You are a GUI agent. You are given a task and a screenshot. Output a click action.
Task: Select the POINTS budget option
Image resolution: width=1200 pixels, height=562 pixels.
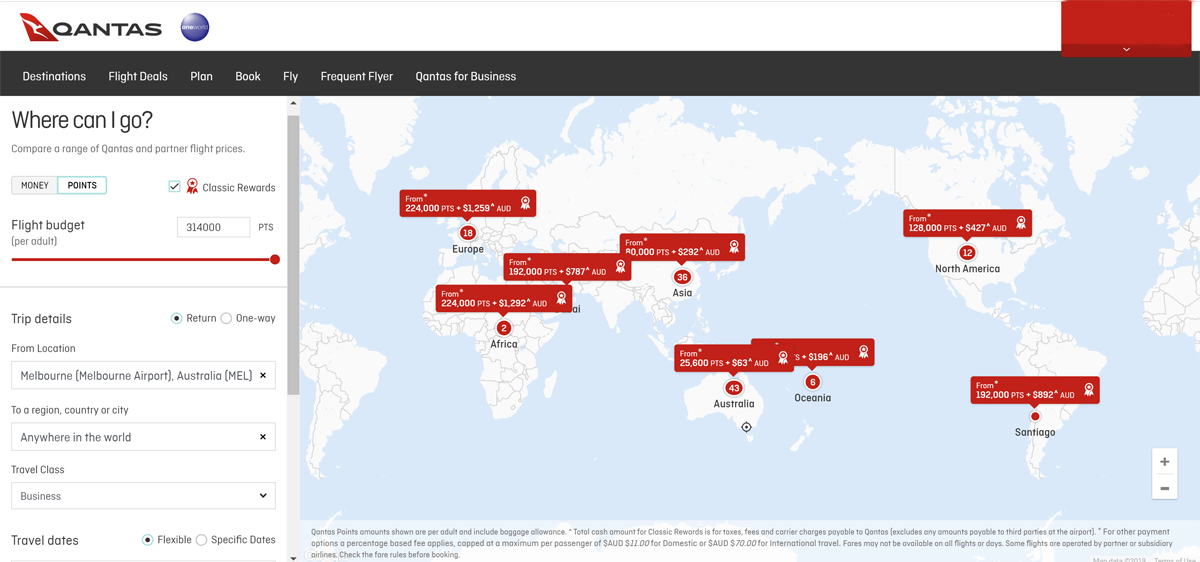coord(82,185)
